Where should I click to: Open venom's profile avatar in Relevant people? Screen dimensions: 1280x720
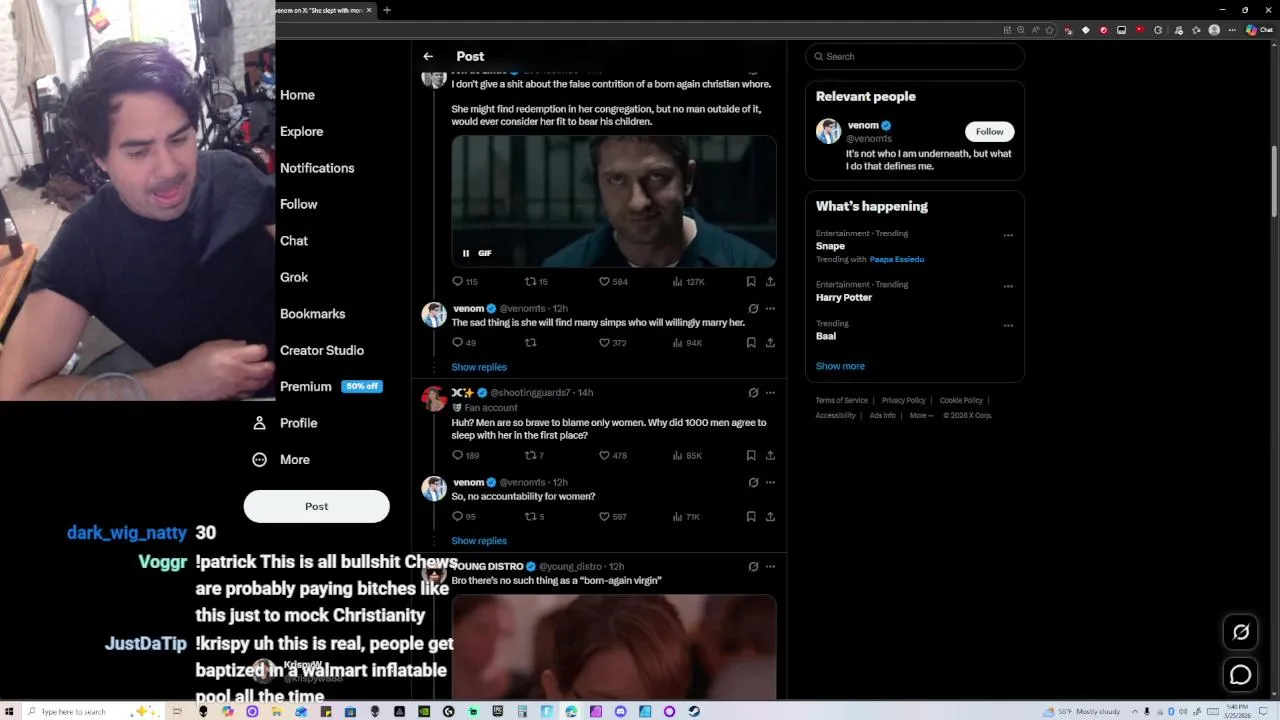pos(828,131)
